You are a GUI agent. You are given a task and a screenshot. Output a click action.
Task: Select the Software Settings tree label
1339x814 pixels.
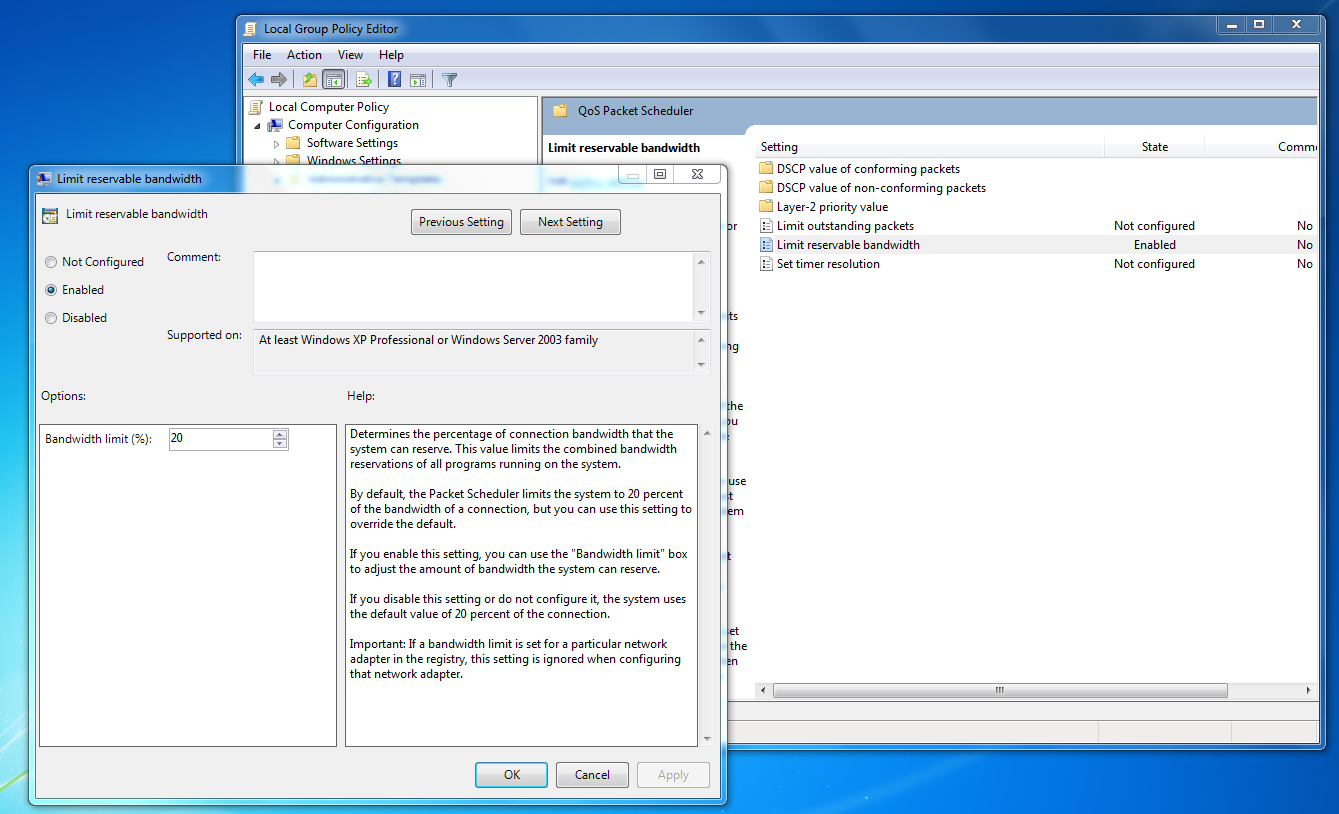(x=352, y=143)
